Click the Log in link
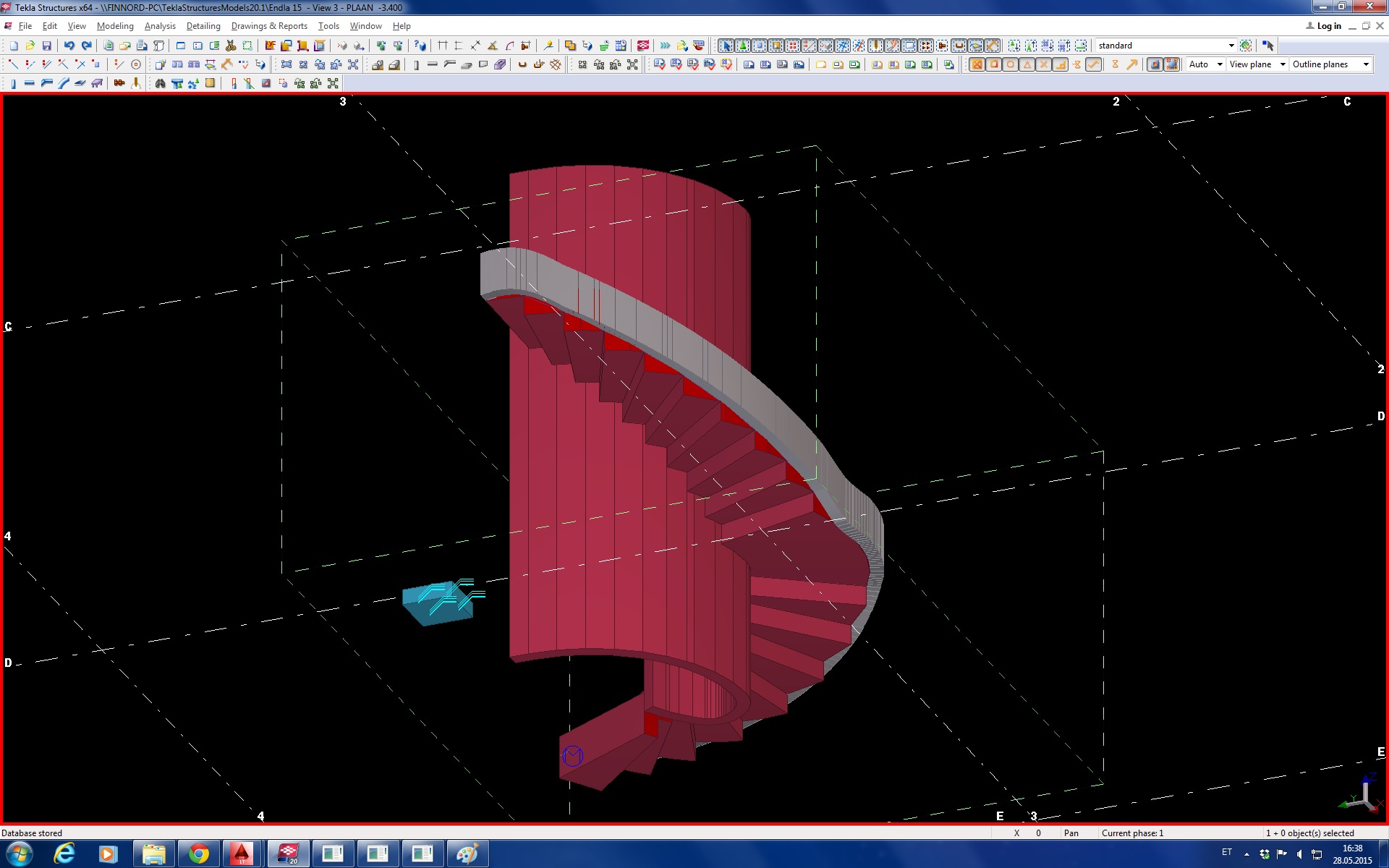 [1328, 26]
